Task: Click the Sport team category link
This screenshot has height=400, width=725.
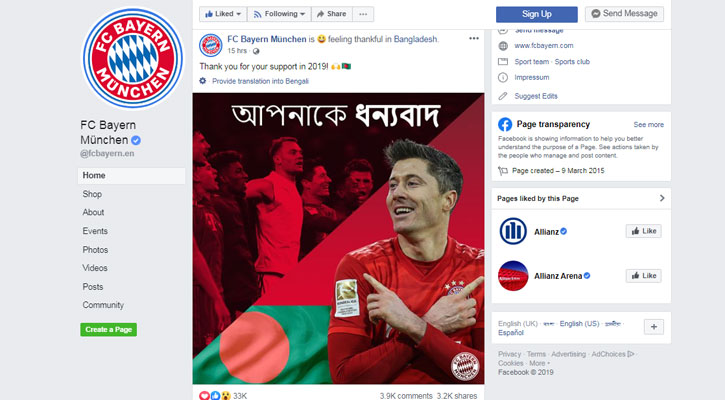Action: coord(532,62)
